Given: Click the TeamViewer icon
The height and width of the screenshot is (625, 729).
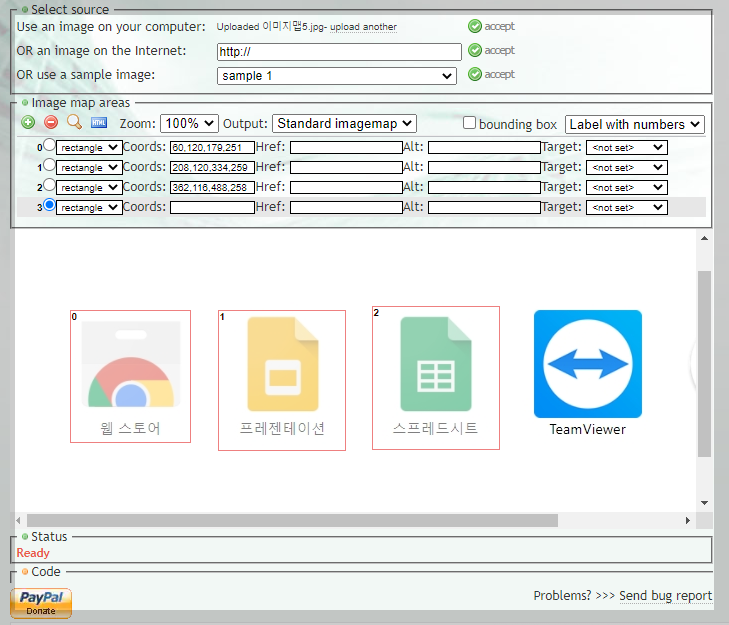Looking at the screenshot, I should (x=588, y=364).
